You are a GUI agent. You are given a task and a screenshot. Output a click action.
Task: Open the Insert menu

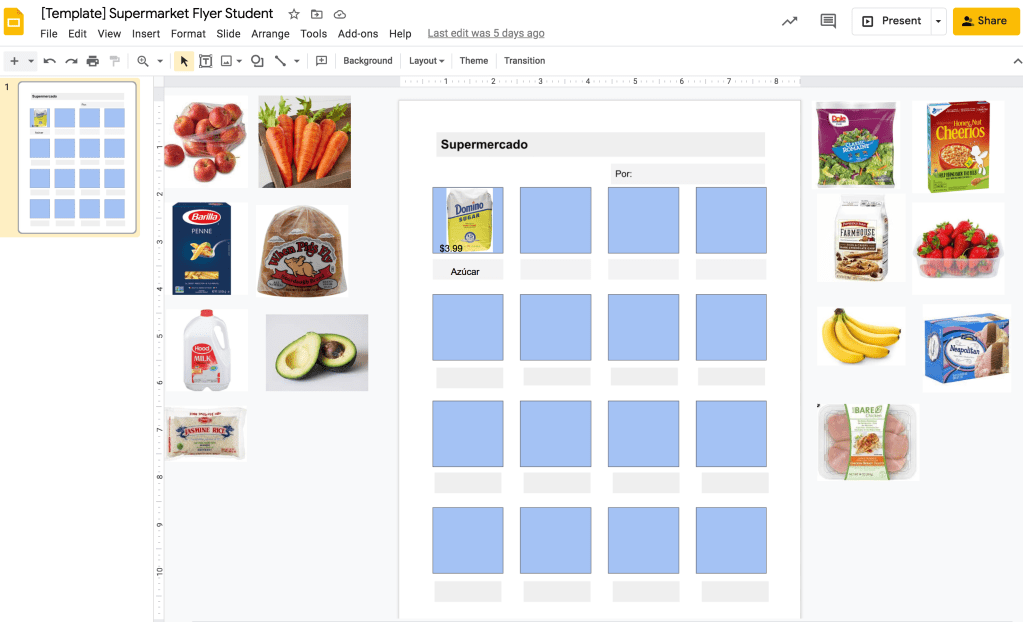pos(146,34)
